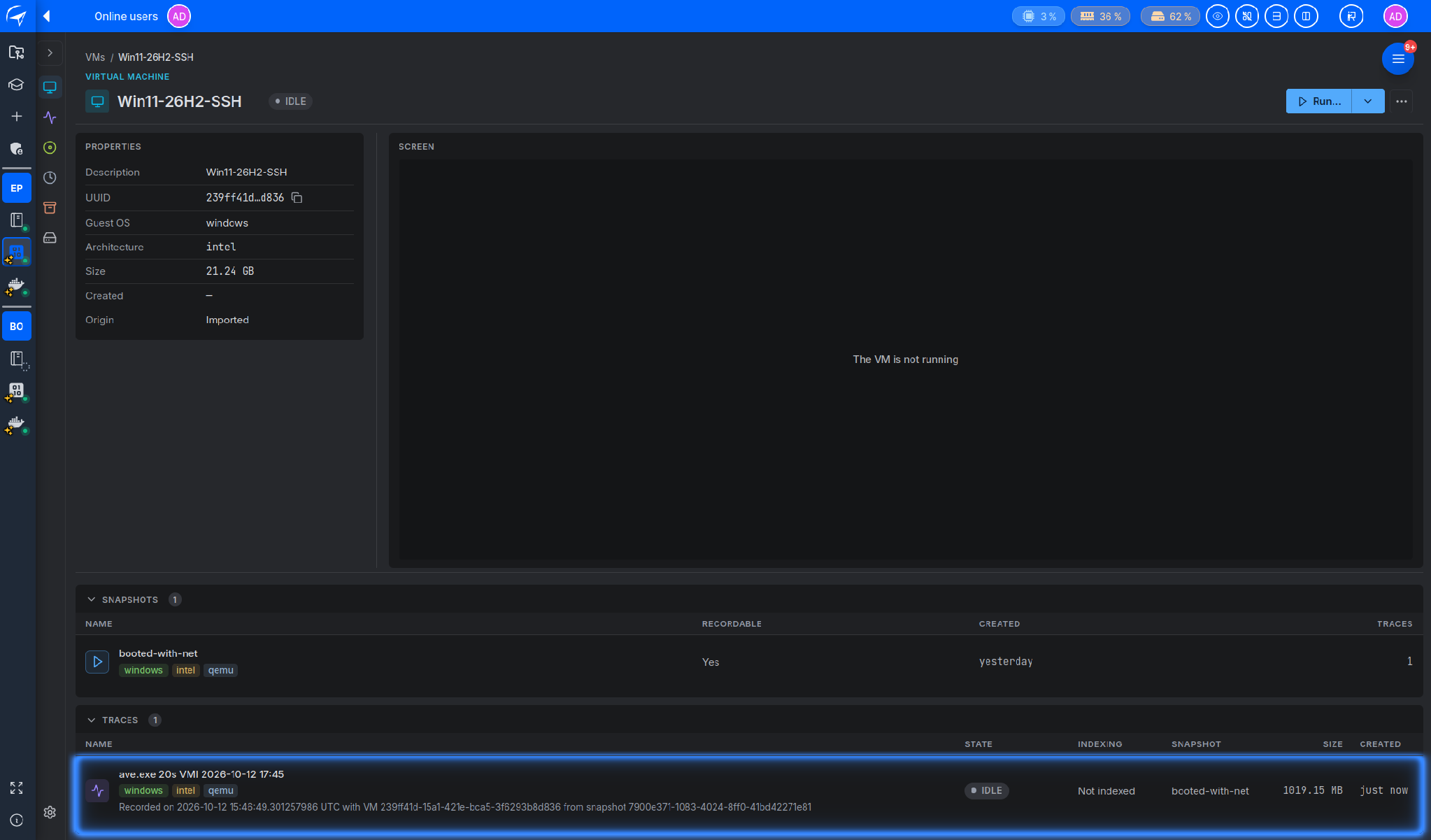Viewport: 1431px width, 840px height.
Task: Click the presenter icon in top bar
Action: (1351, 16)
